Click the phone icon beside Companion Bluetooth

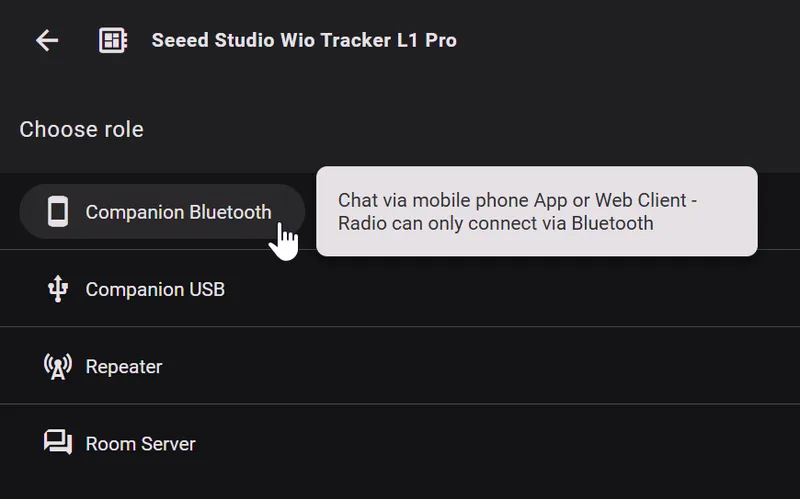click(x=58, y=212)
